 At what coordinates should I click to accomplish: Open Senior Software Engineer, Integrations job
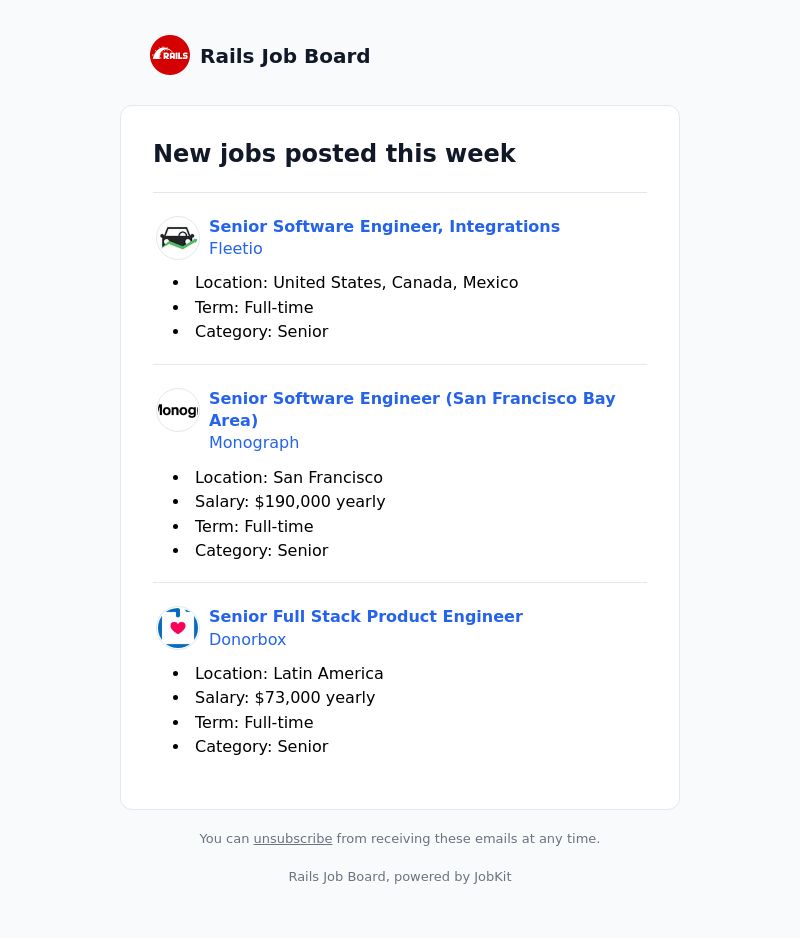point(384,226)
